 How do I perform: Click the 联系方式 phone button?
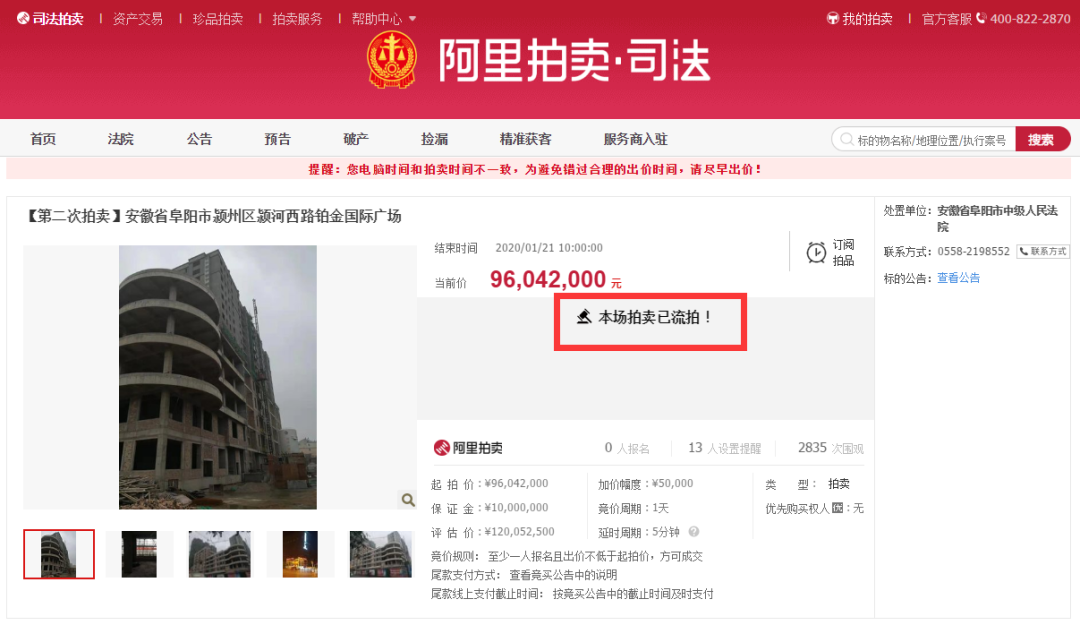(x=1043, y=252)
